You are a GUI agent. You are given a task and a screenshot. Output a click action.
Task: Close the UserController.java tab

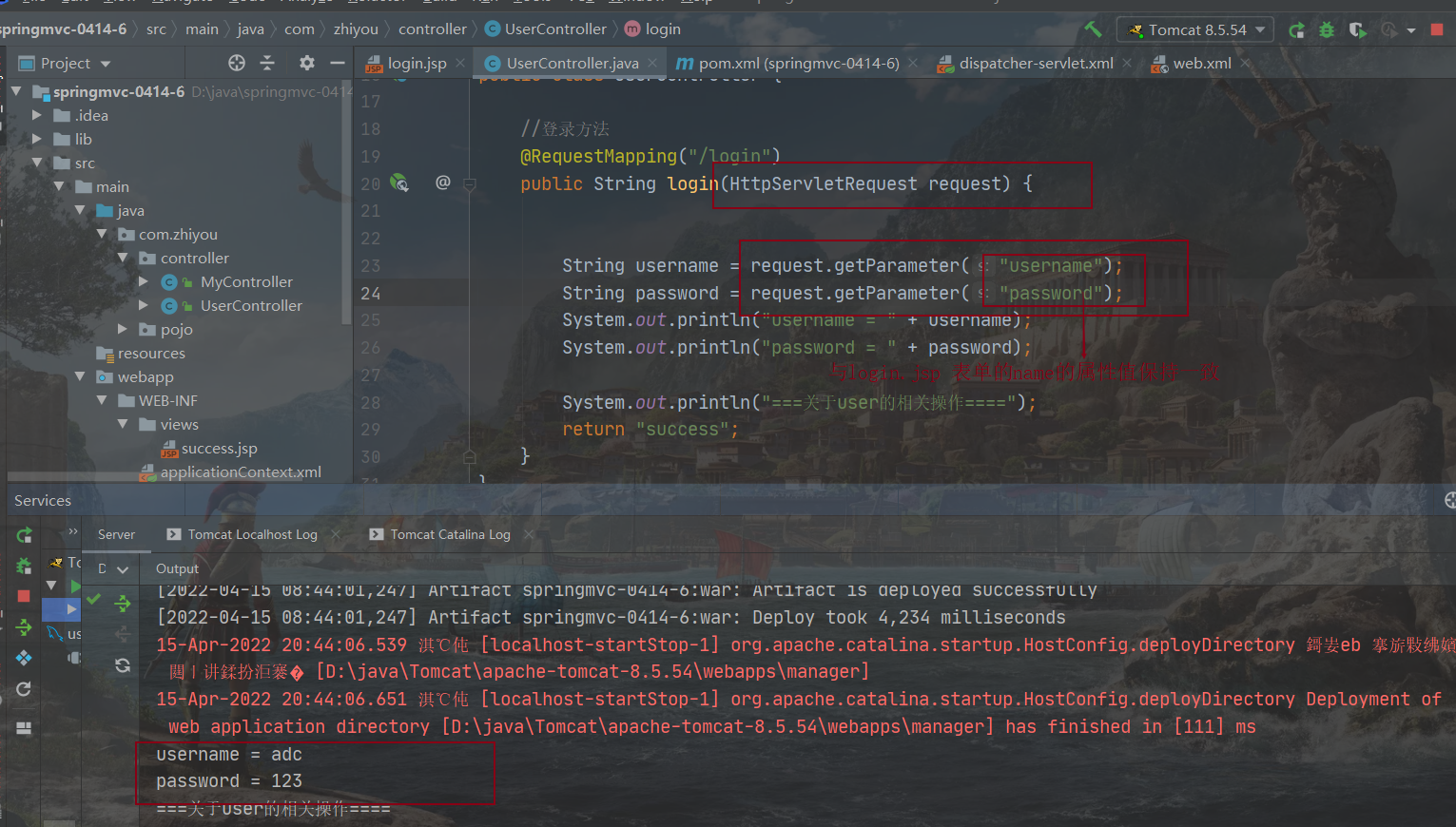click(652, 63)
